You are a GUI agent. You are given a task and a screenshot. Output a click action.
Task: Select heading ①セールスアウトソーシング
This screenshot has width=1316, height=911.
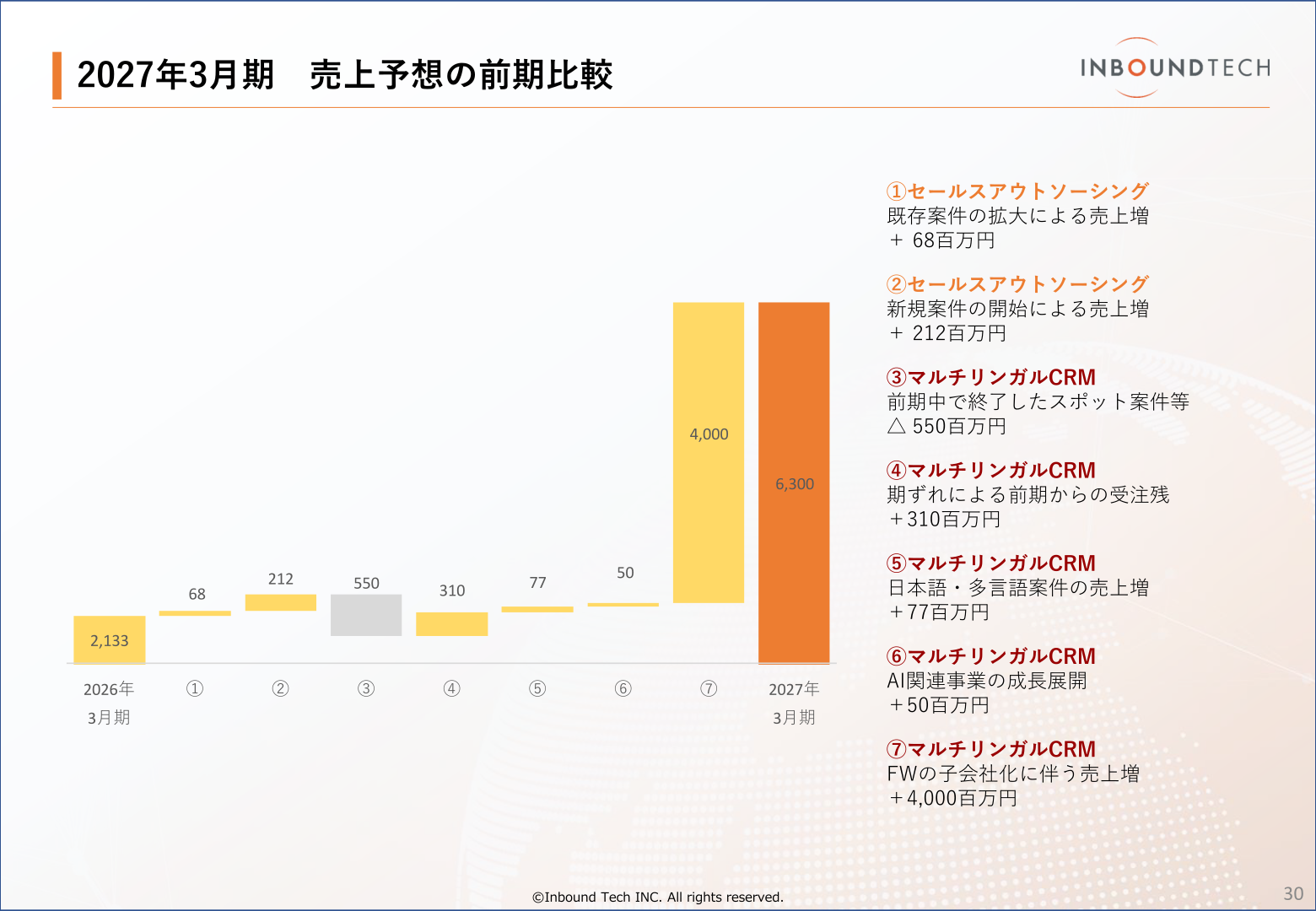1017,191
